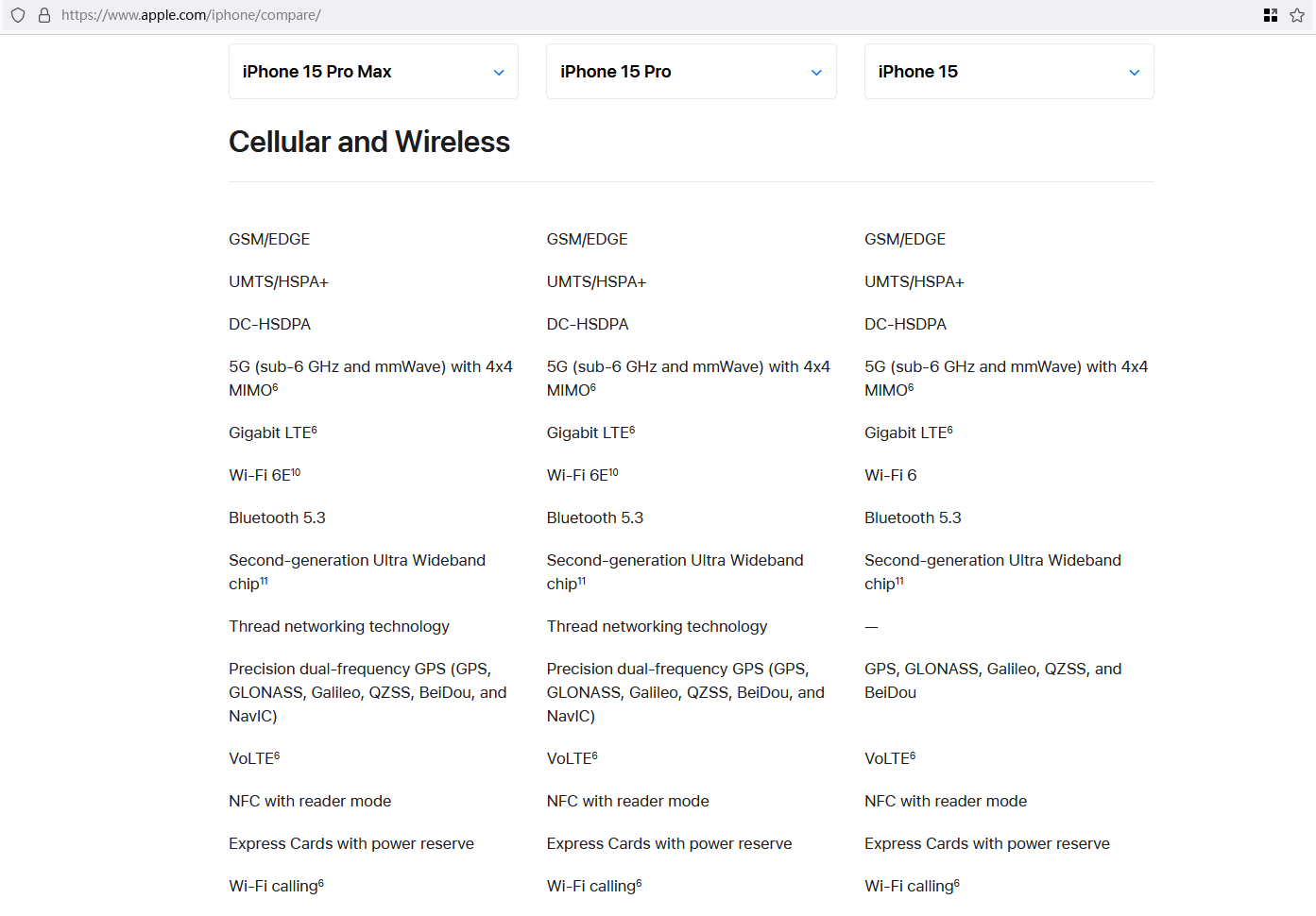Click 'UMTS/HSPA+' in iPhone 15 Pro column

(596, 281)
